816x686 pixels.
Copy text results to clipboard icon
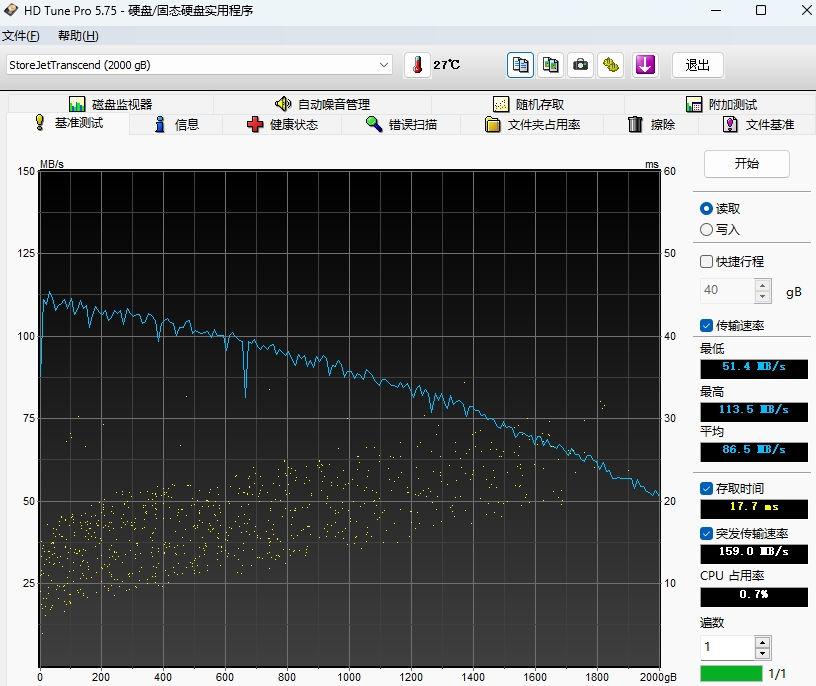coord(520,65)
